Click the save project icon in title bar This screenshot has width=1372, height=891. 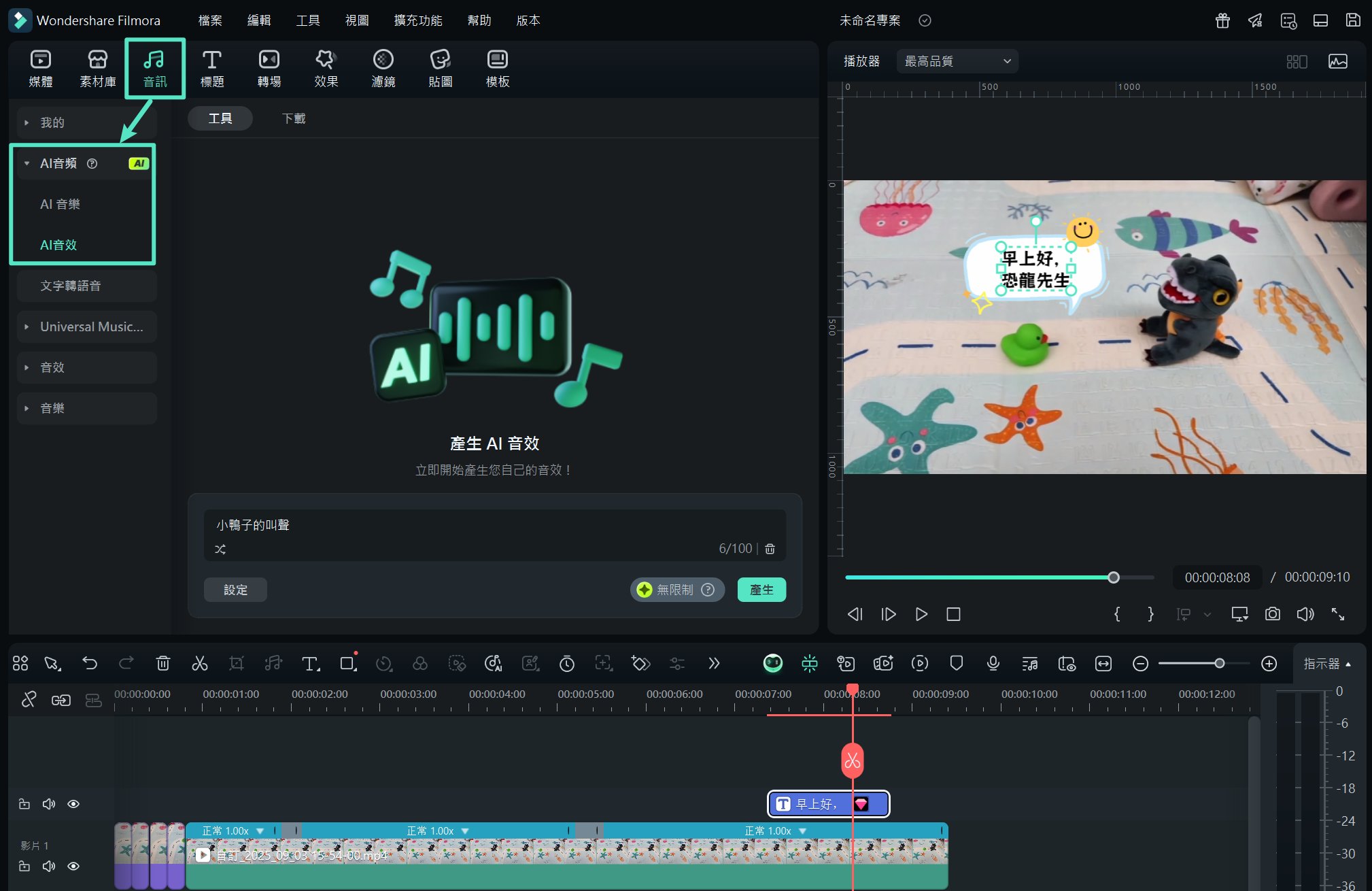point(1354,20)
